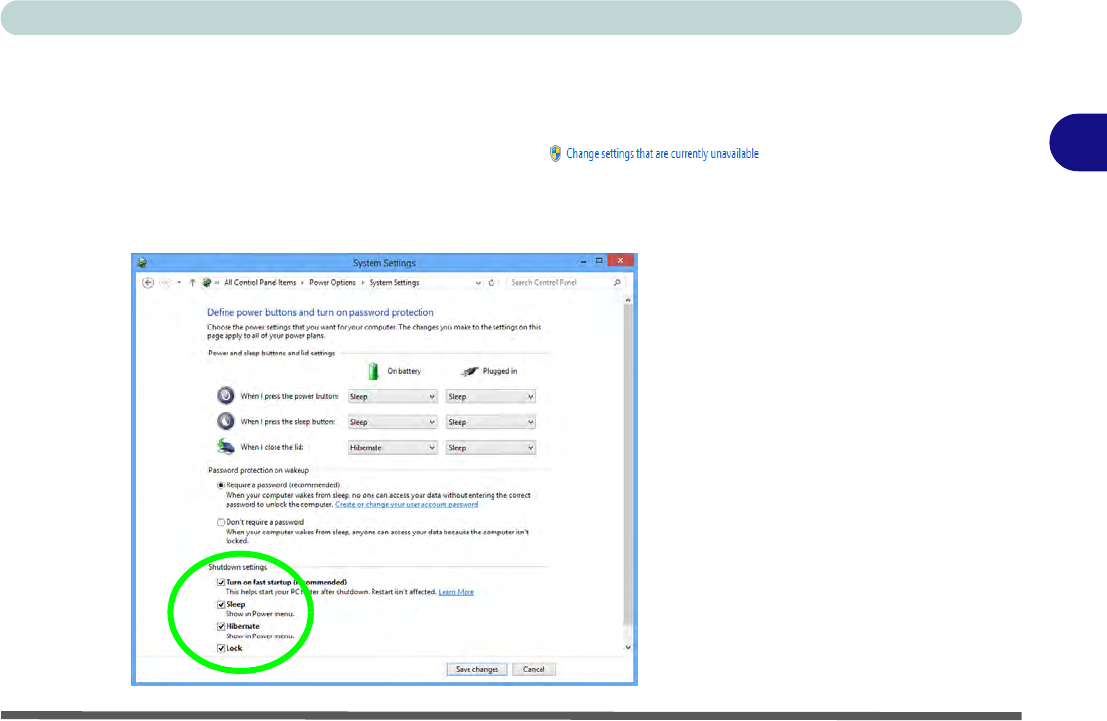Click the vertical scrollbar thumb
Screen dimensions: 1107x721
click(x=628, y=466)
